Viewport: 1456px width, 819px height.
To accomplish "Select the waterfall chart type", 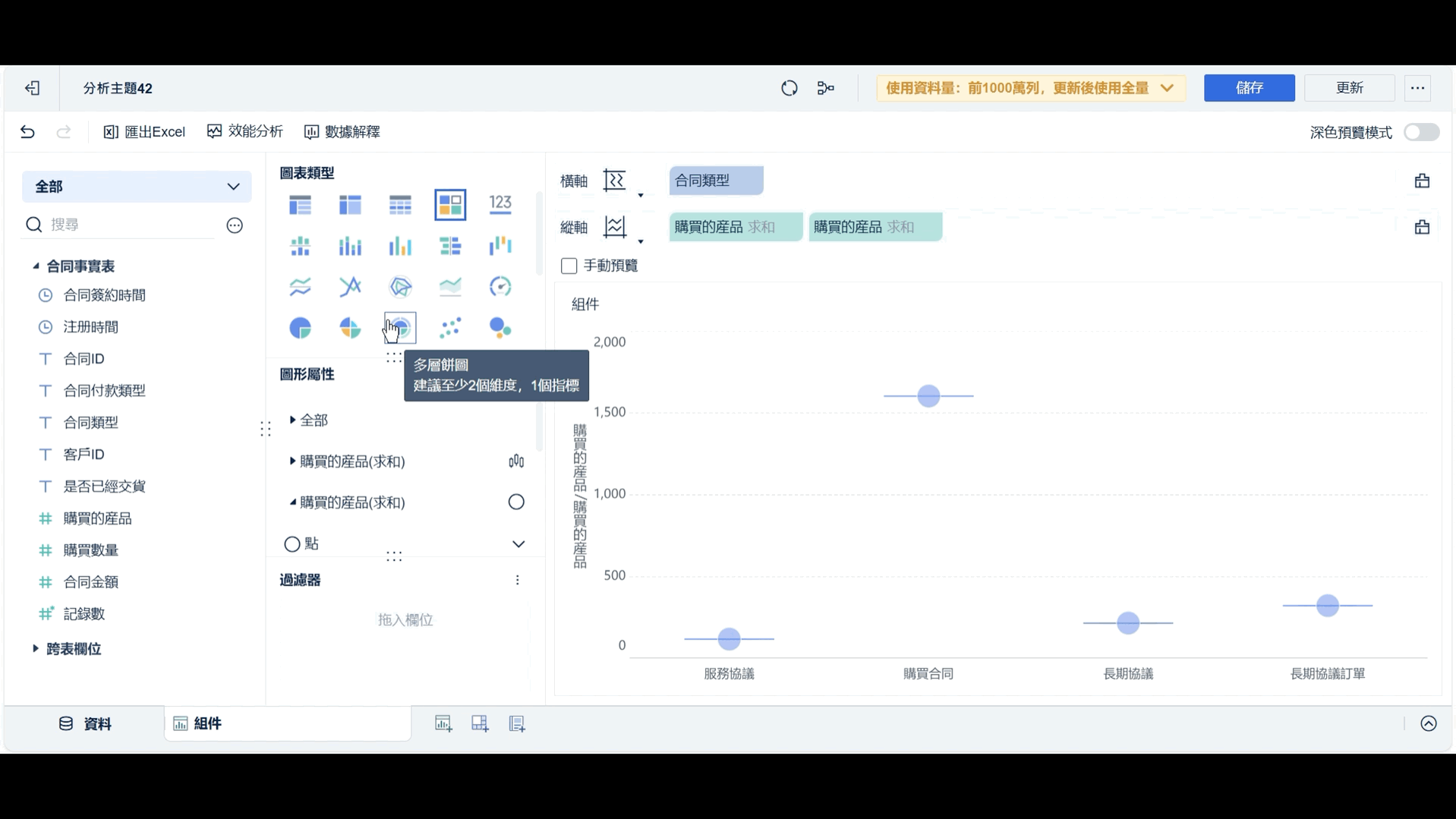I will pyautogui.click(x=500, y=246).
